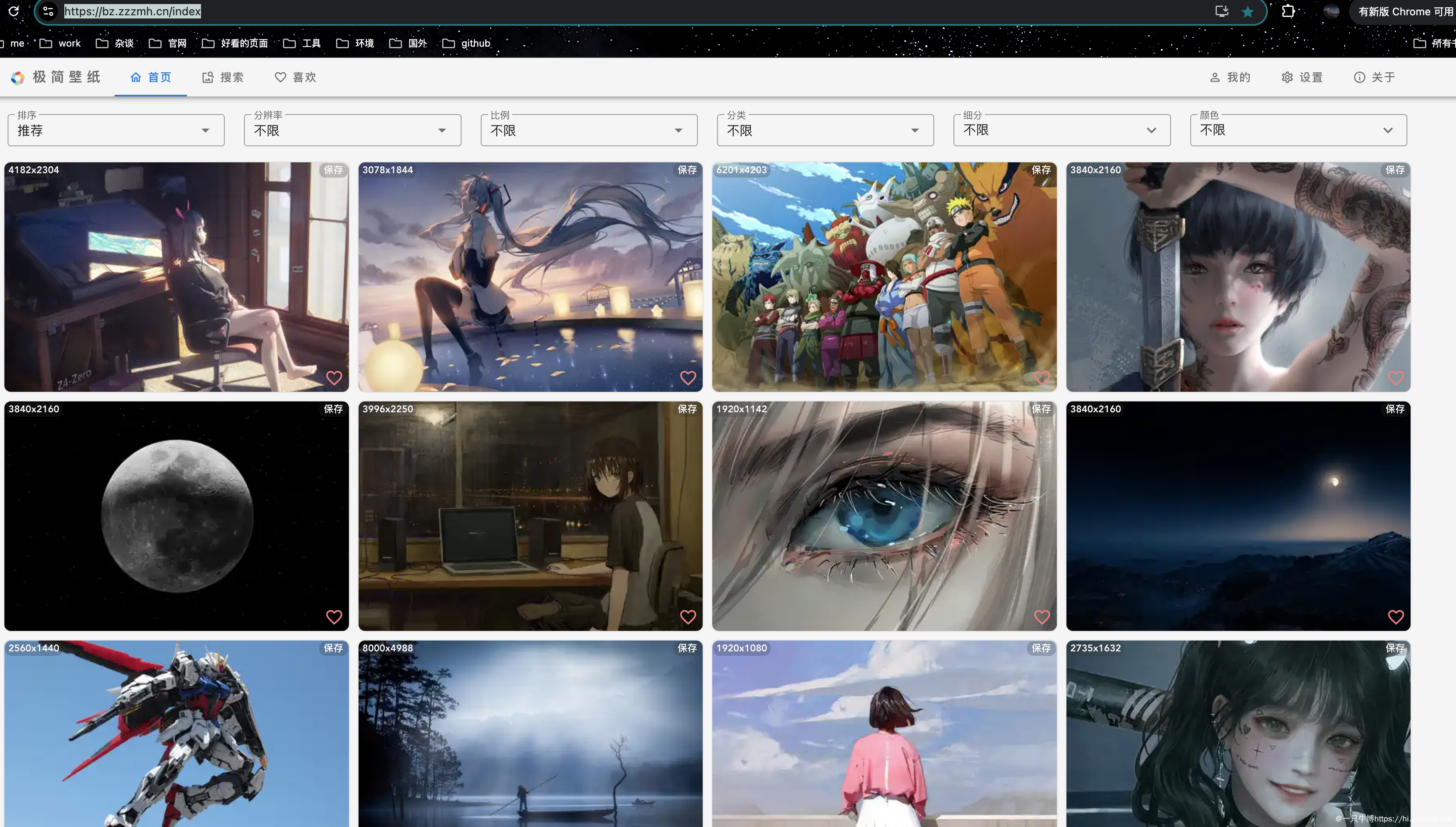
Task: Toggle heart on Hatsune Miku wallpaper
Action: click(x=688, y=378)
